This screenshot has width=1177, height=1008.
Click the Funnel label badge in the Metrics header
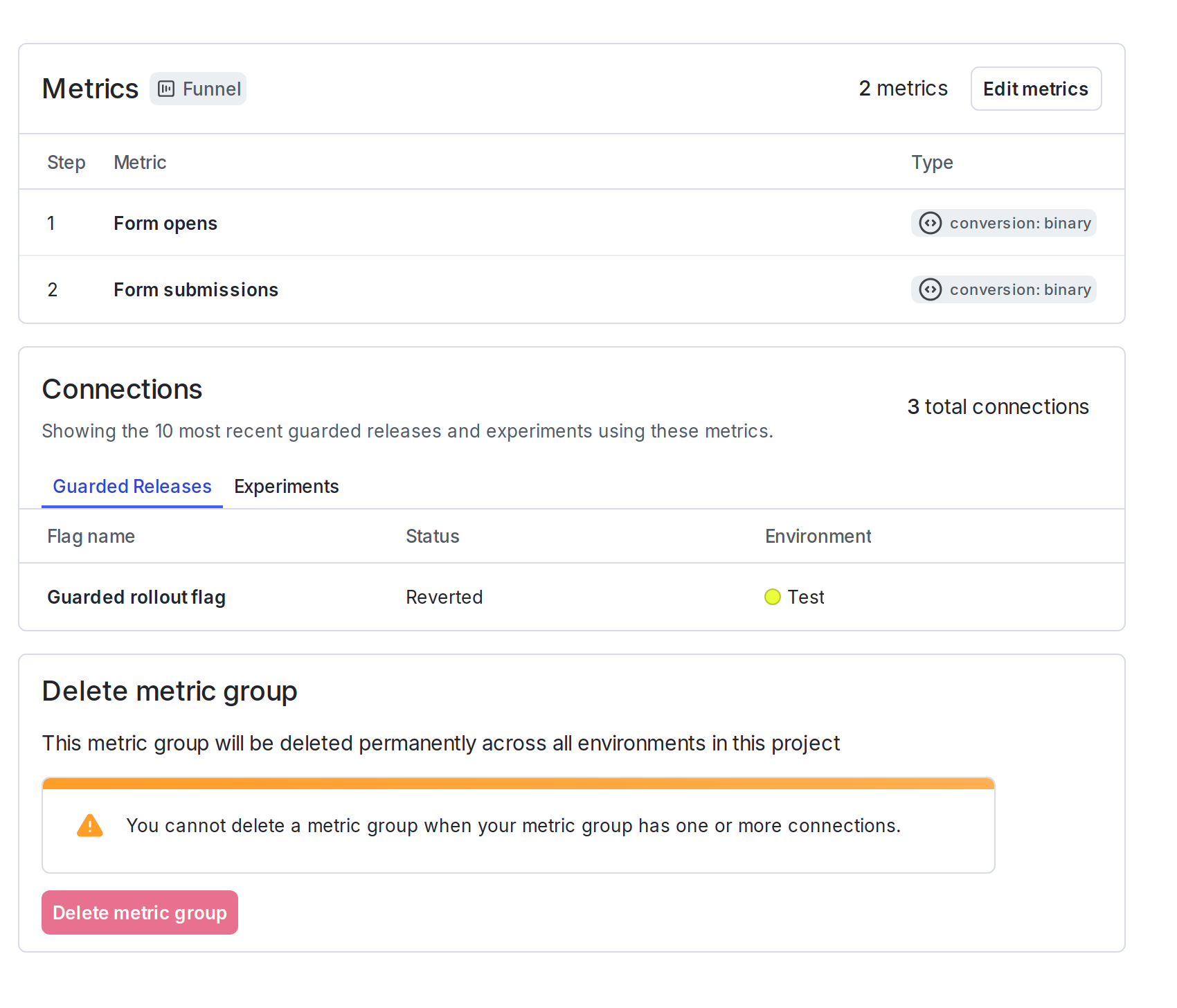[198, 89]
